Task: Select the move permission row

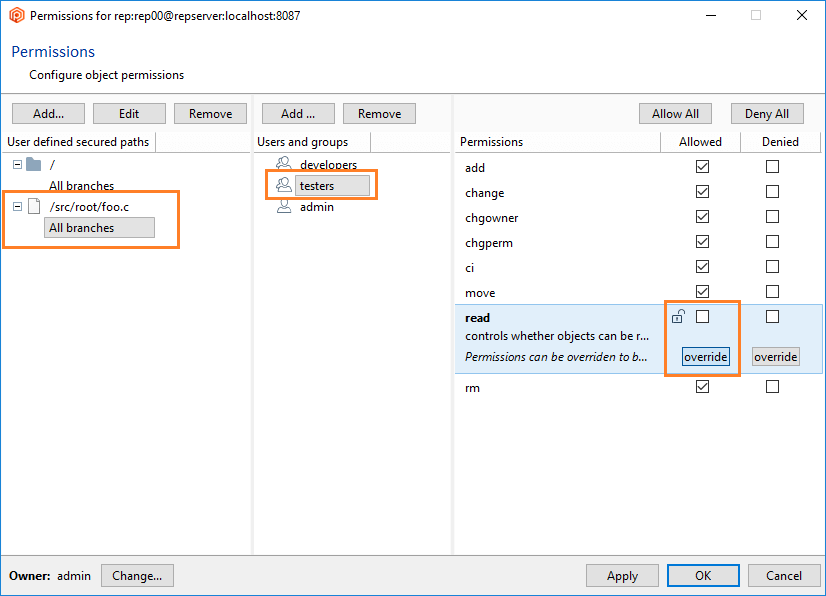Action: coord(638,292)
